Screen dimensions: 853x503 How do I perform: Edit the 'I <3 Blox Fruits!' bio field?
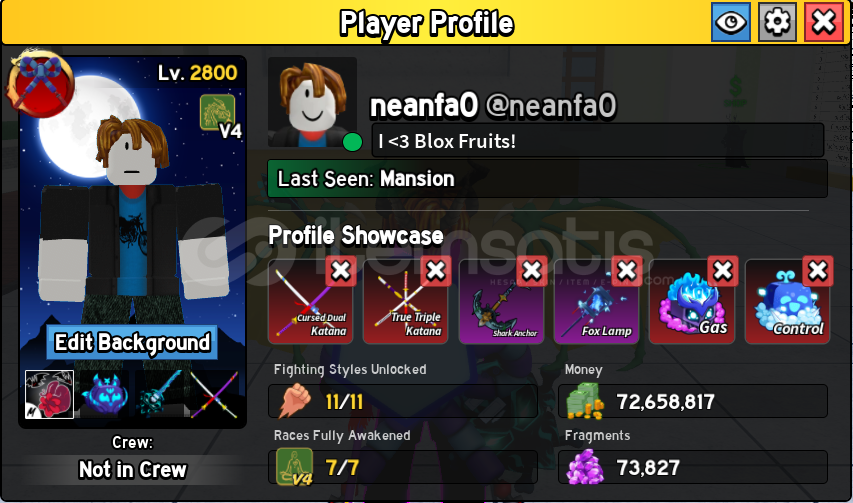[598, 141]
